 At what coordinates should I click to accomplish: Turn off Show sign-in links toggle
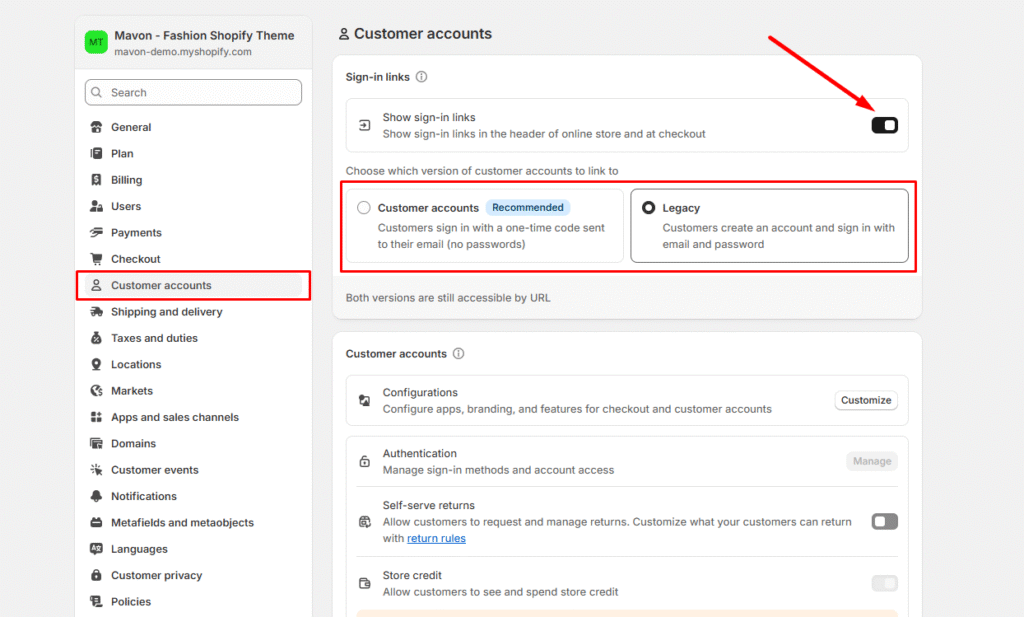click(x=884, y=125)
